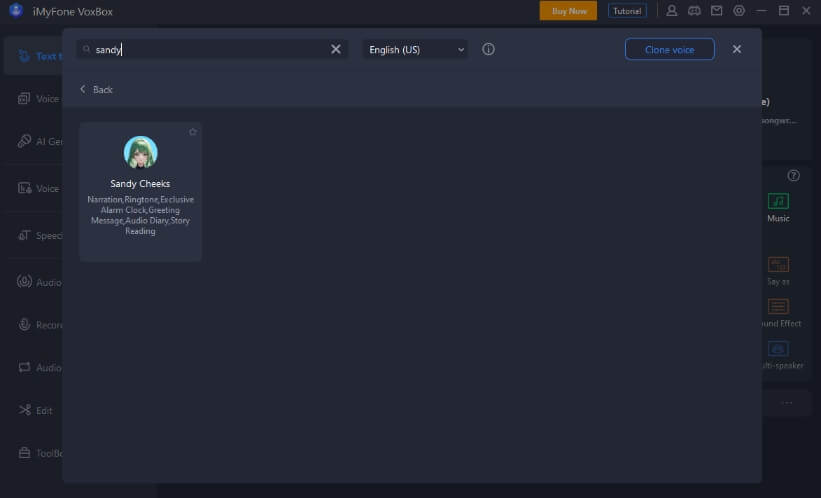Click the Sandy Cheeks description text

(140, 215)
